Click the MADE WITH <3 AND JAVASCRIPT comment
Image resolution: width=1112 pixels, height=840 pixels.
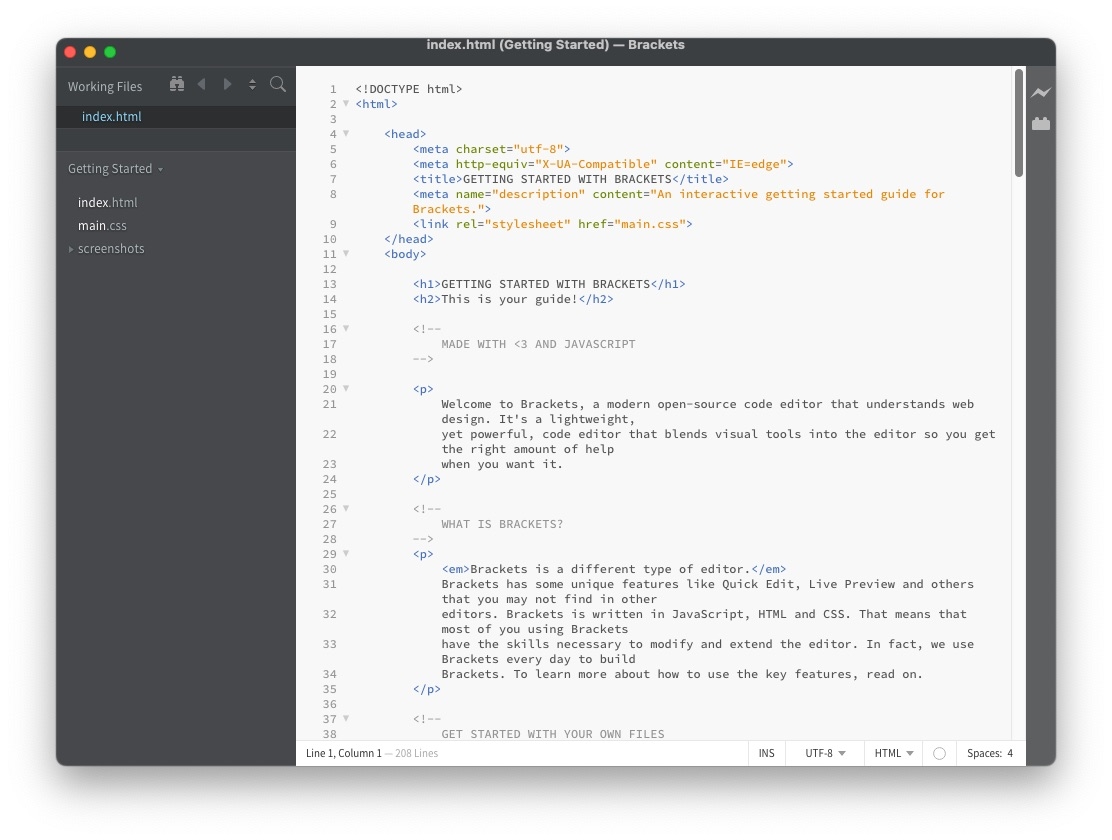point(538,344)
